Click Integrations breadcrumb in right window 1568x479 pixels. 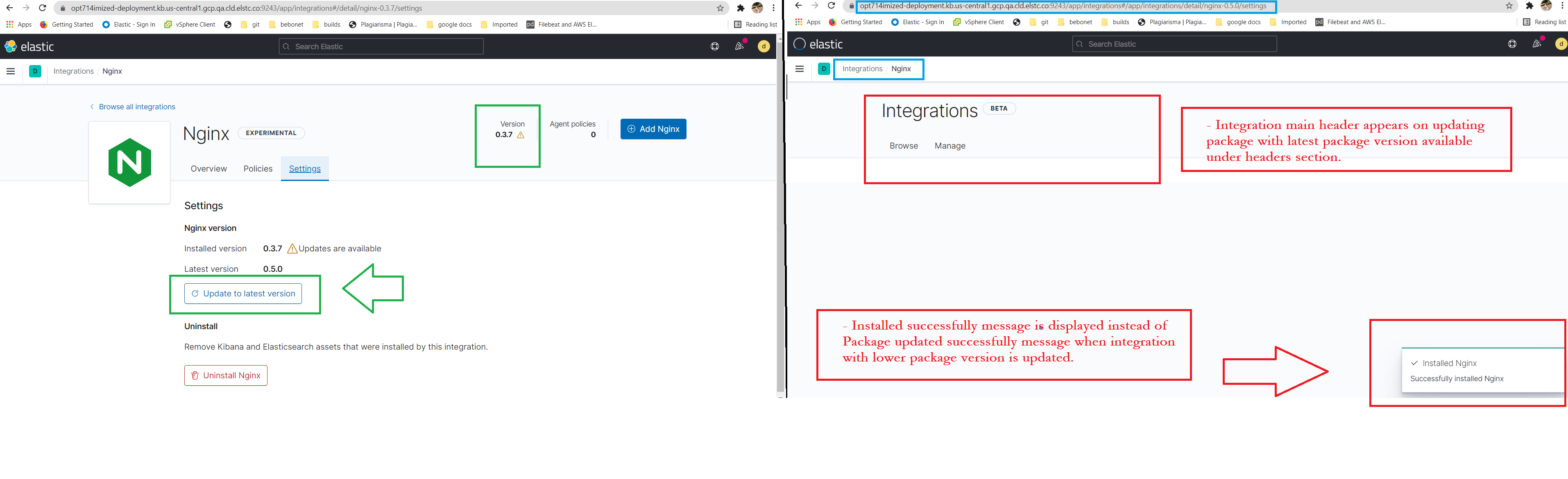[x=862, y=69]
